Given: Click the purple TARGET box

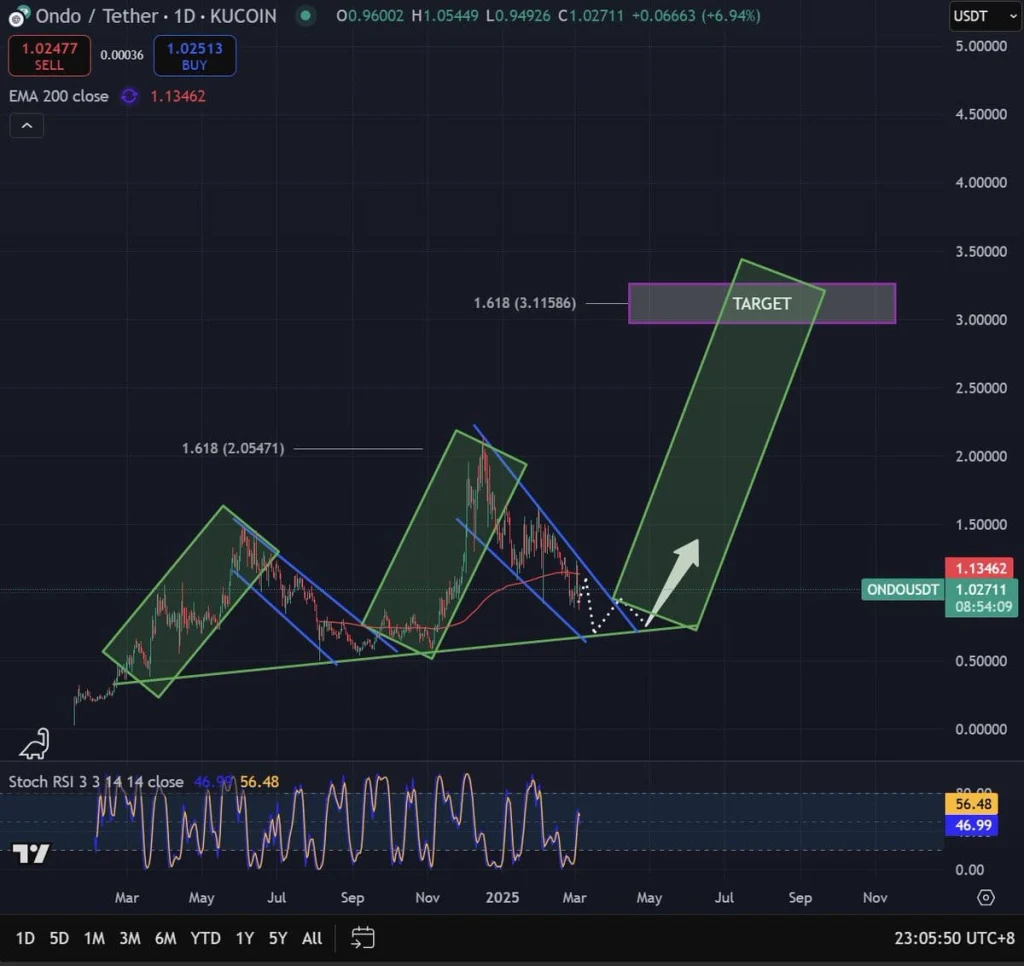Looking at the screenshot, I should coord(761,304).
